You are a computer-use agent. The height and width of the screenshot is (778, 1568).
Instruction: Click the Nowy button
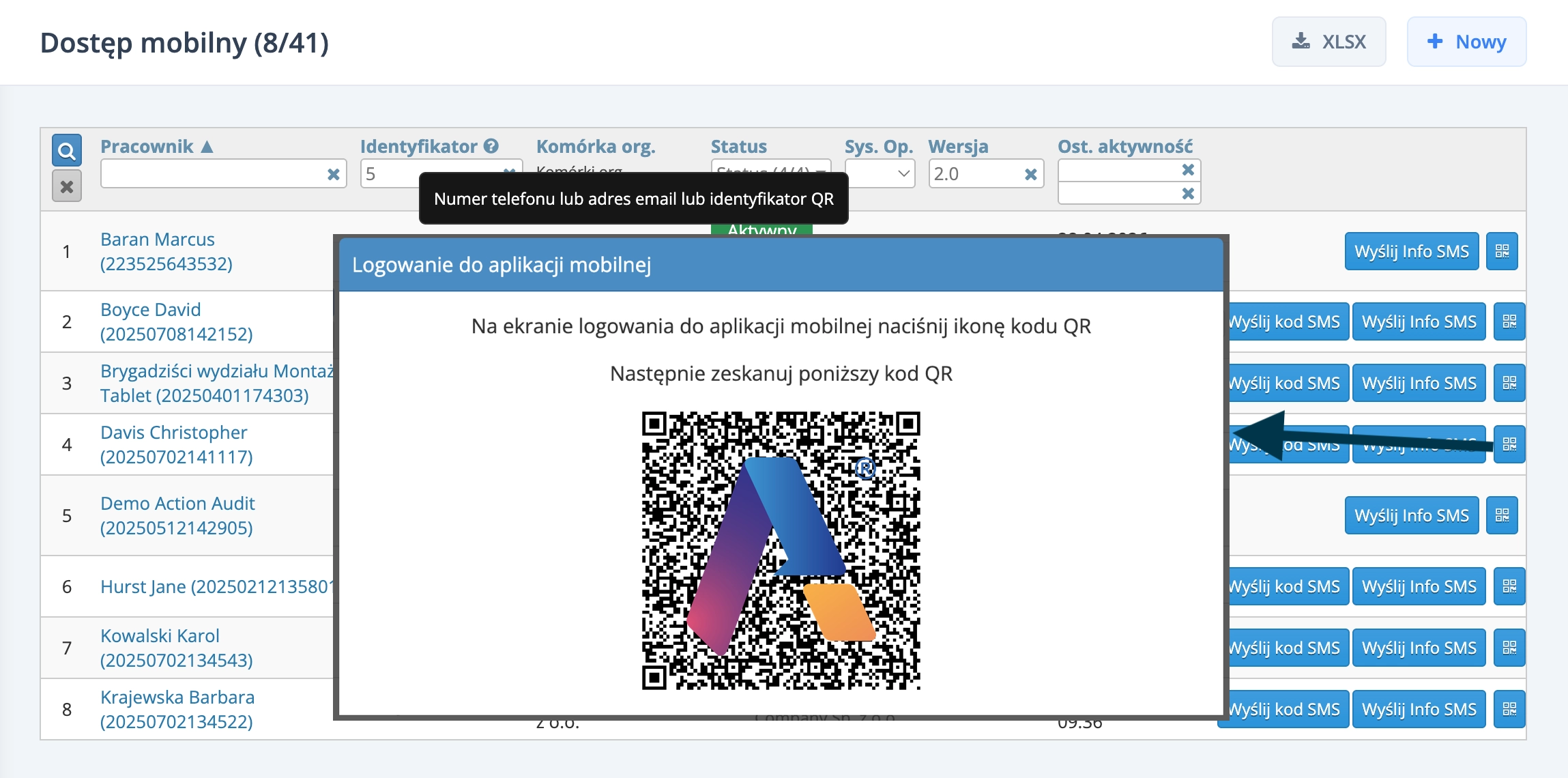tap(1466, 42)
